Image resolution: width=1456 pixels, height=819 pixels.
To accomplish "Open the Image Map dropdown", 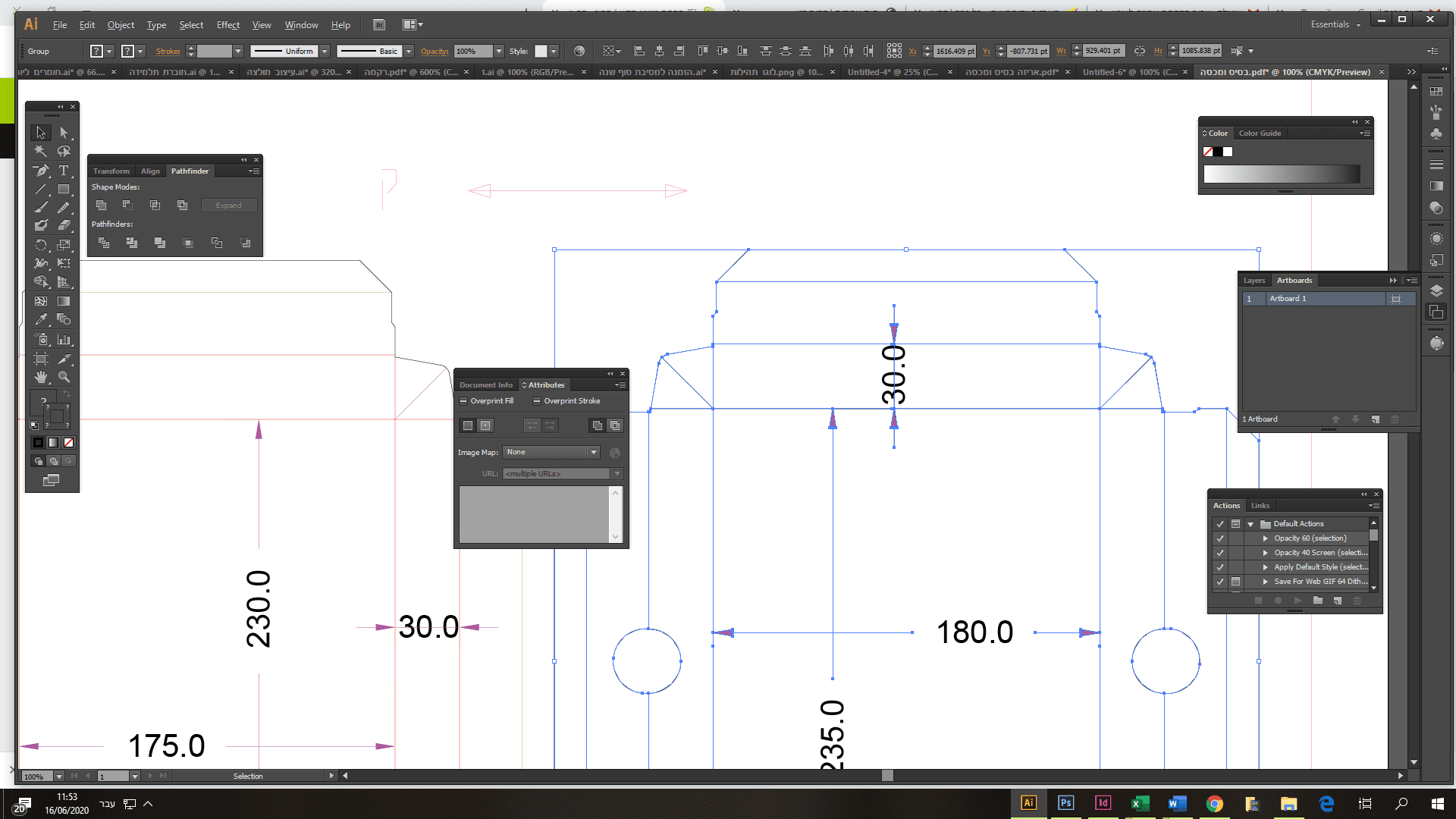I will coord(593,452).
